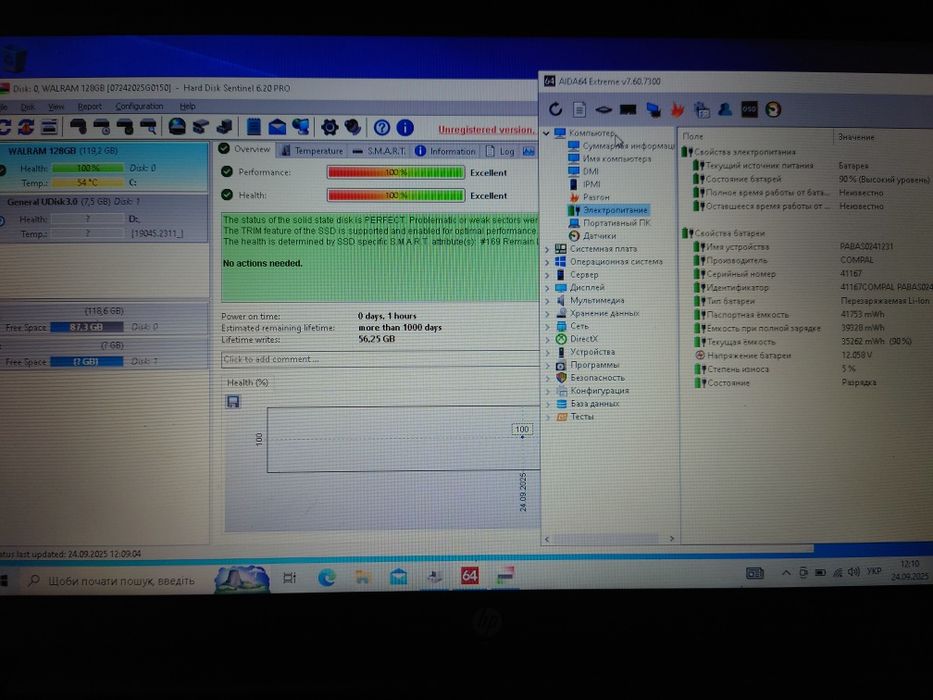The height and width of the screenshot is (700, 933).
Task: Expand the Сервер tree node
Action: [547, 275]
